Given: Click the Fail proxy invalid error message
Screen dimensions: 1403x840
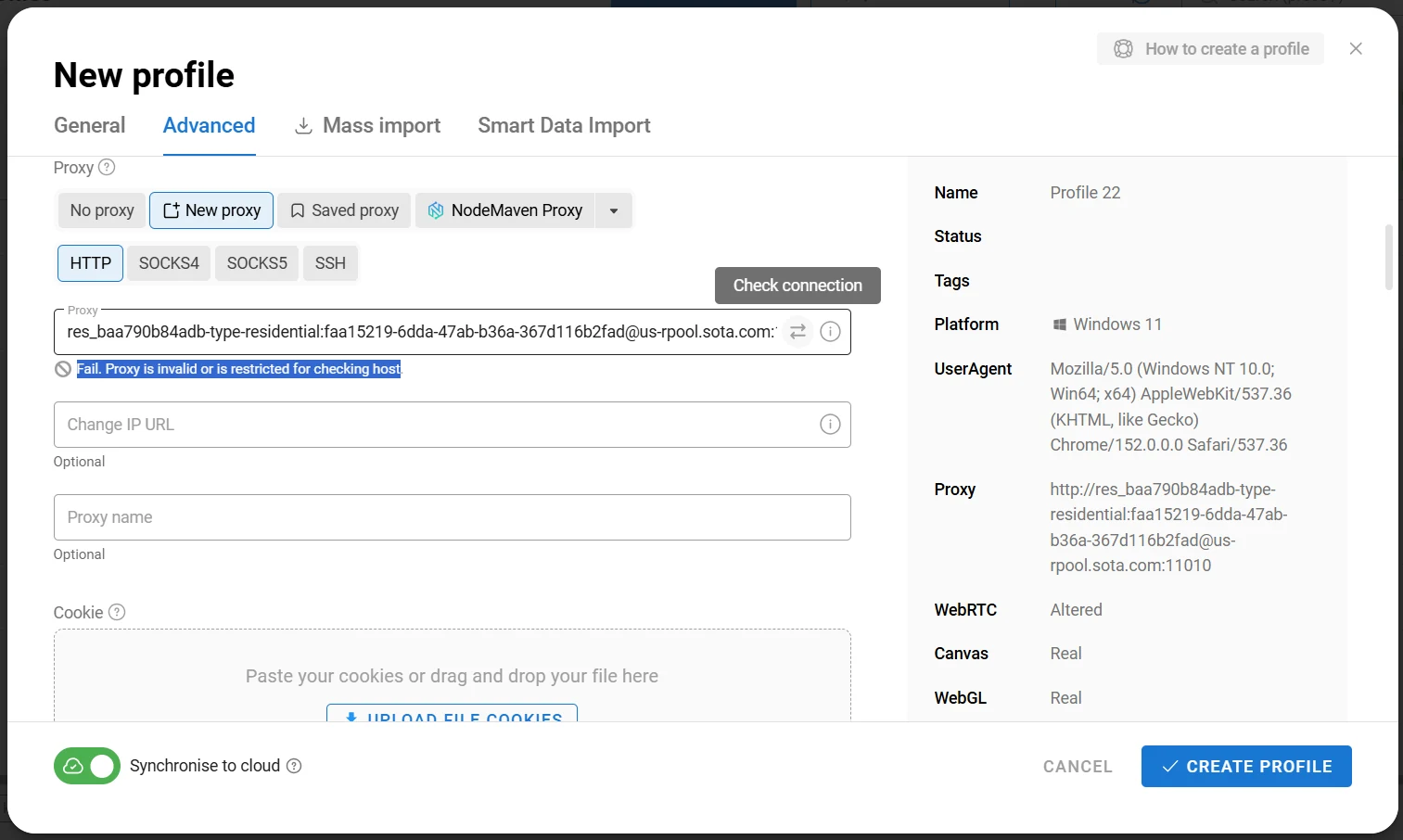Looking at the screenshot, I should (x=238, y=369).
